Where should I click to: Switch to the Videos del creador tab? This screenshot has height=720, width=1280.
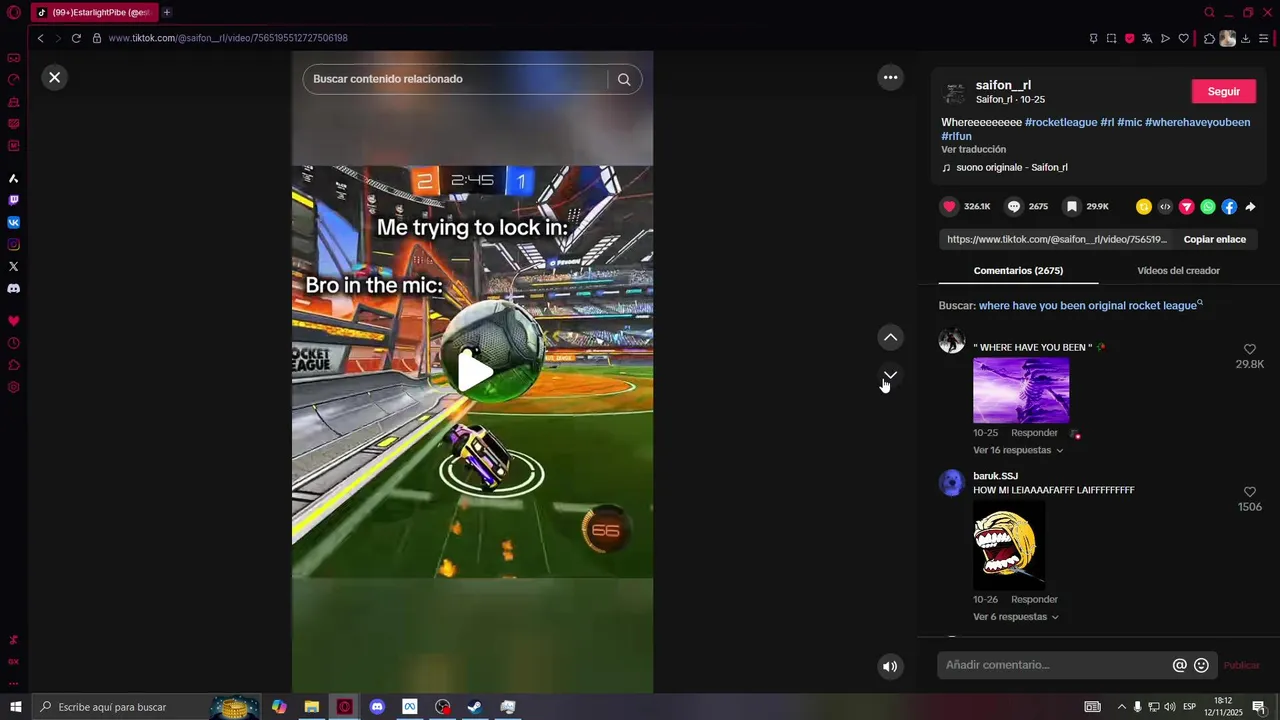pyautogui.click(x=1178, y=271)
